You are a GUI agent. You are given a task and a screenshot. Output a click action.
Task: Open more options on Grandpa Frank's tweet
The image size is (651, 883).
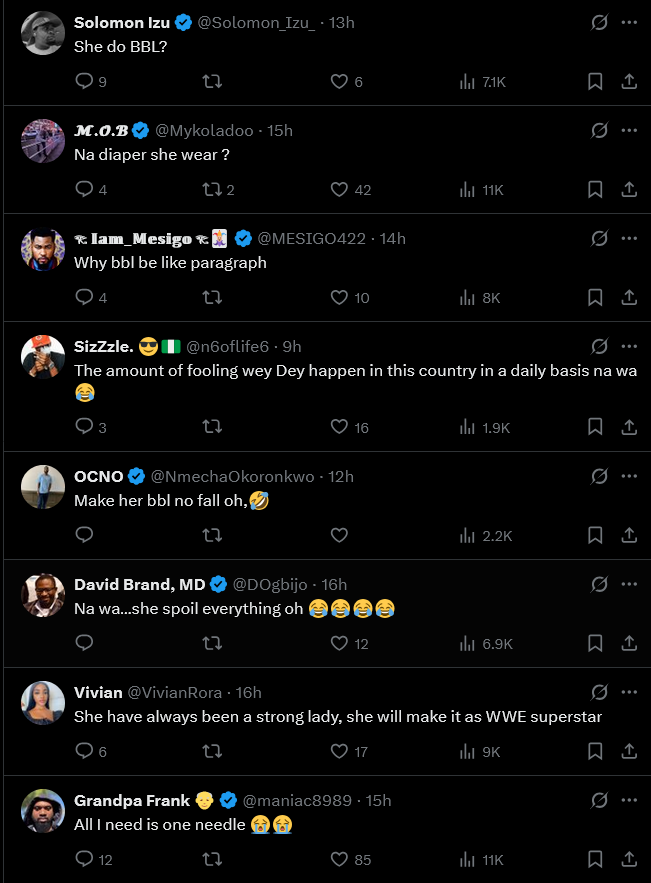click(x=629, y=800)
